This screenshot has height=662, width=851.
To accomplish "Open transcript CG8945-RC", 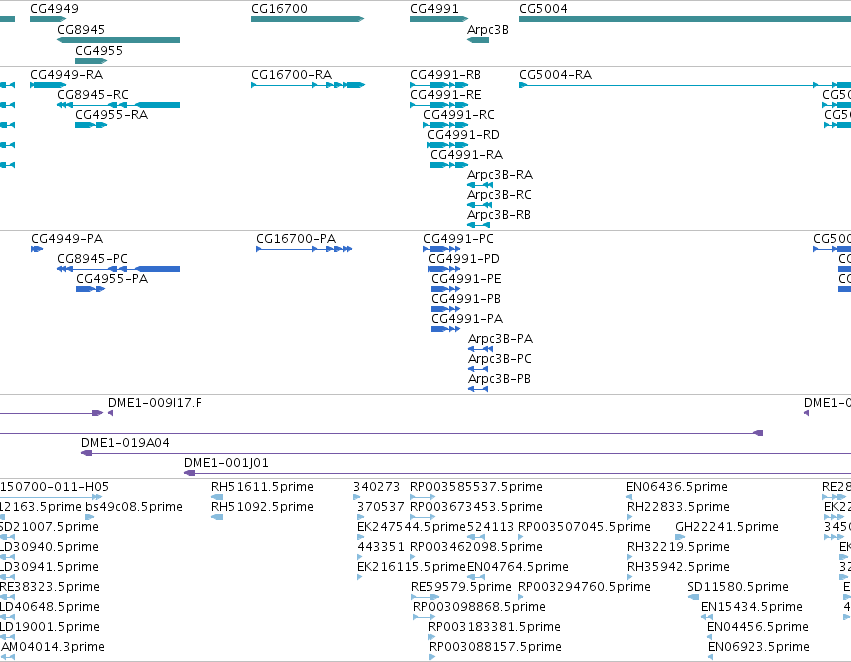I will click(93, 94).
